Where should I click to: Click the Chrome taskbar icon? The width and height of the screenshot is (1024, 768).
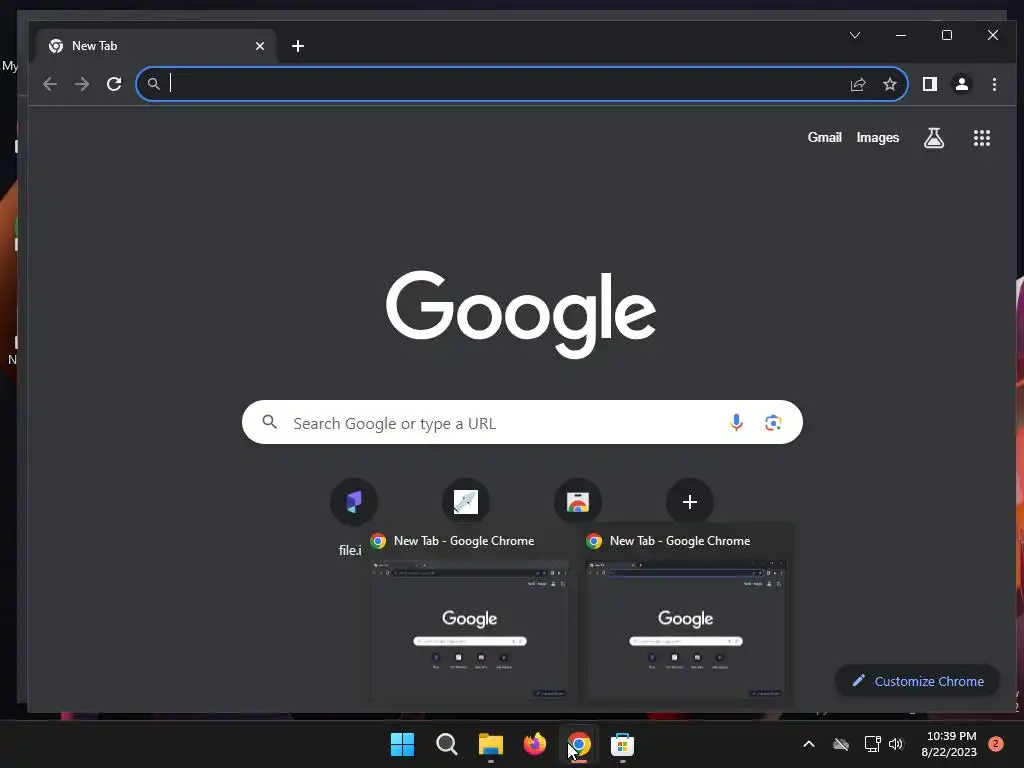(579, 744)
